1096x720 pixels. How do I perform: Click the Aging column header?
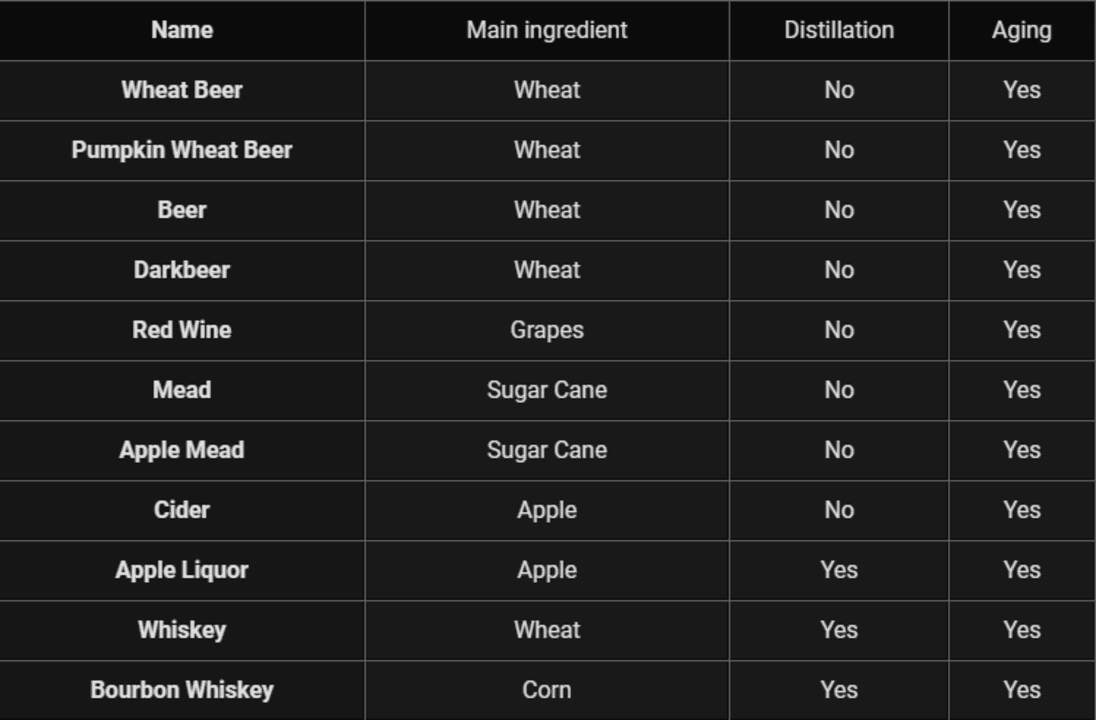[x=1021, y=30]
